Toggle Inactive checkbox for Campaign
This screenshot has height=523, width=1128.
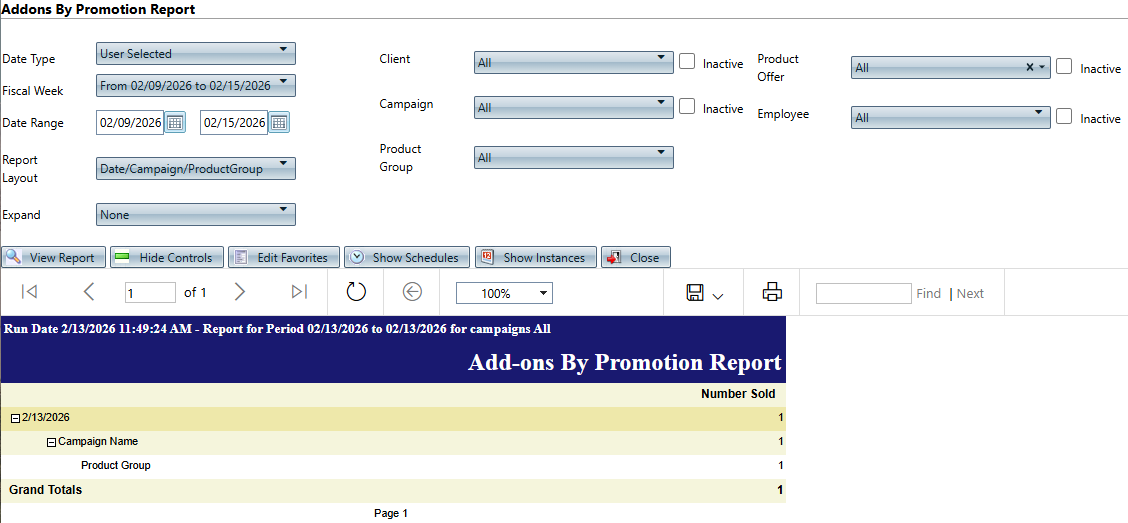pyautogui.click(x=687, y=106)
